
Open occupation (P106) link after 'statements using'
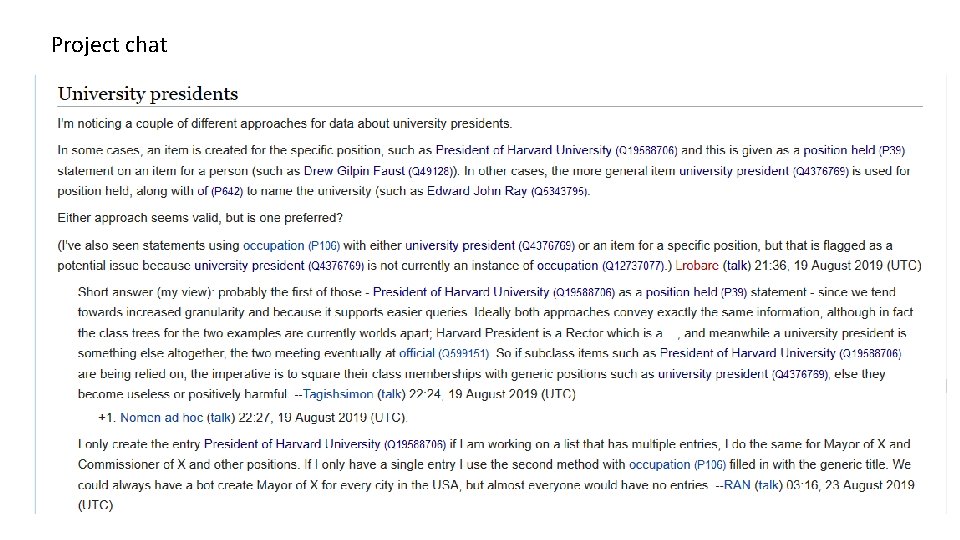point(291,246)
